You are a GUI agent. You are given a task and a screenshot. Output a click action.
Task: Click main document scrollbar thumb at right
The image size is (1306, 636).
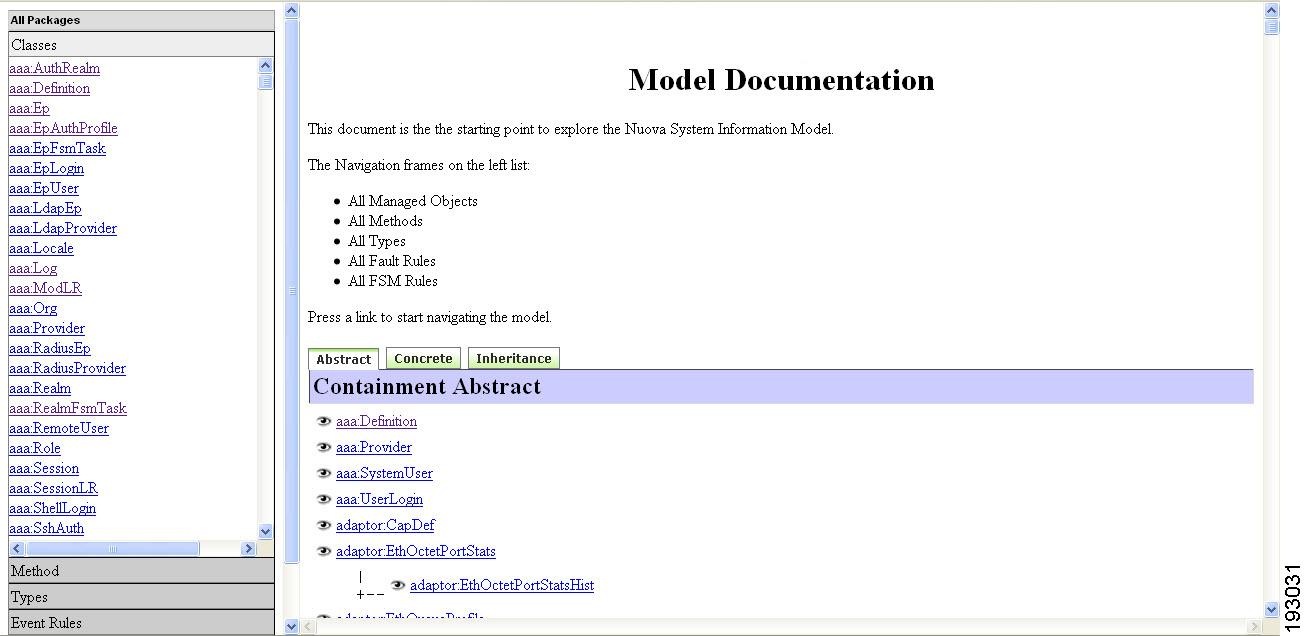pos(1272,27)
